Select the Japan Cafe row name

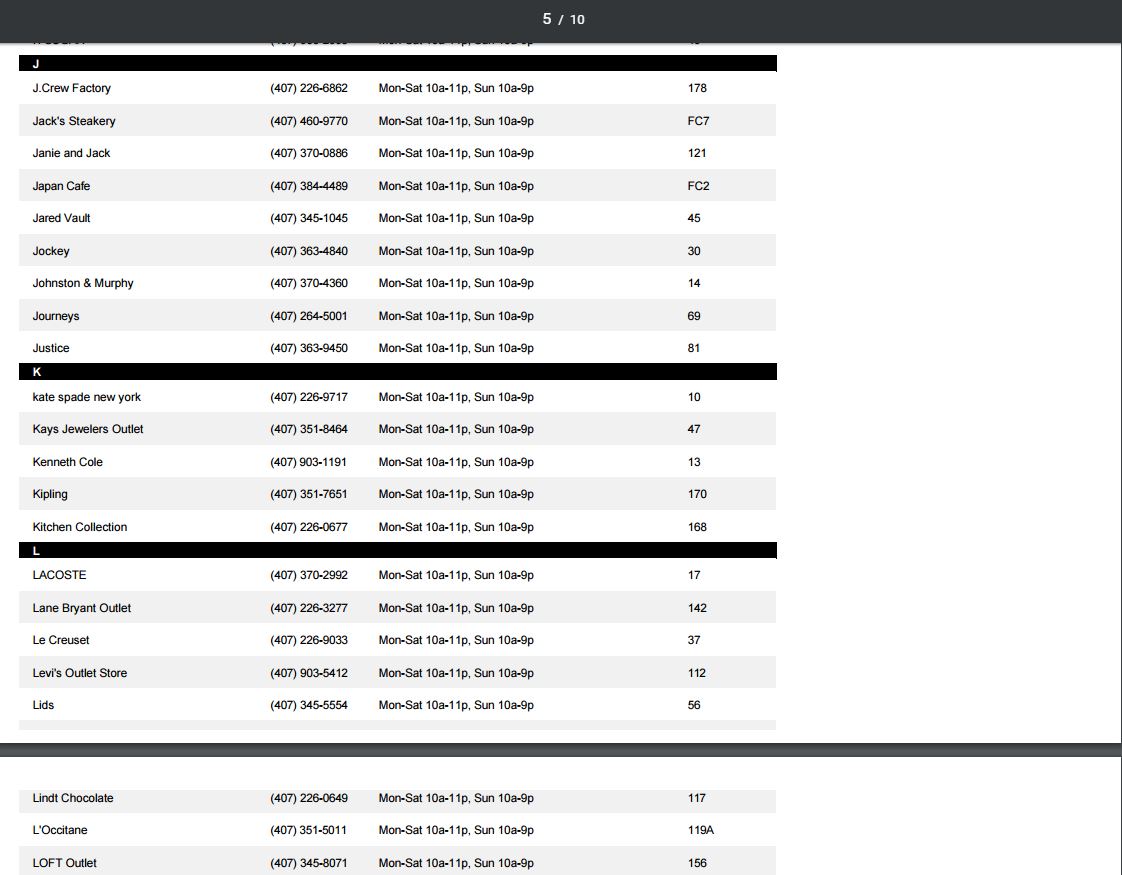pos(61,186)
